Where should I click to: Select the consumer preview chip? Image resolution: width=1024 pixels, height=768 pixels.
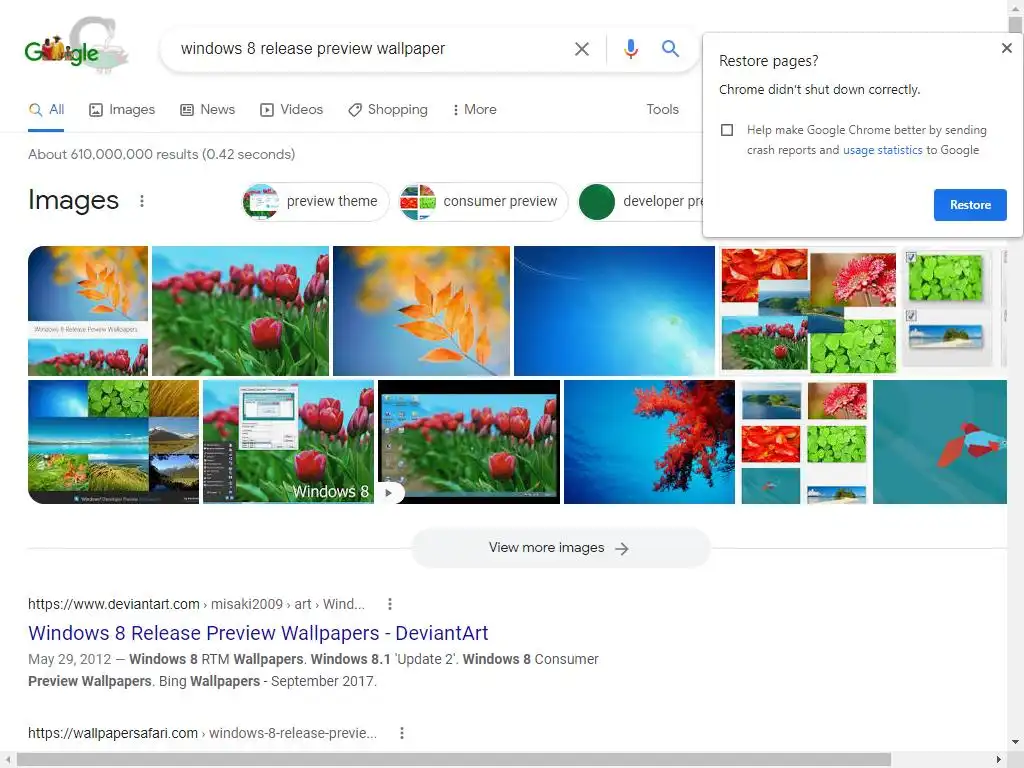coord(483,201)
